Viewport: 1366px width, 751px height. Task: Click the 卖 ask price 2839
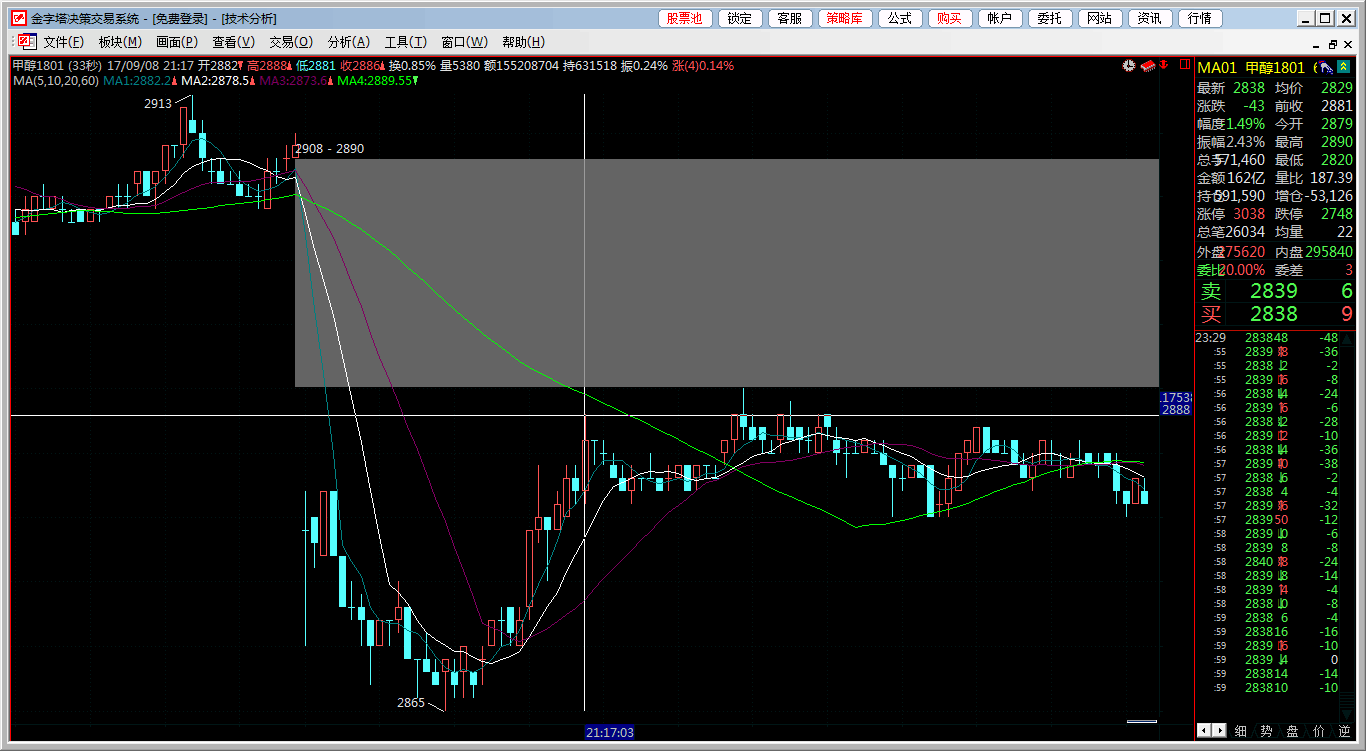(x=1274, y=291)
